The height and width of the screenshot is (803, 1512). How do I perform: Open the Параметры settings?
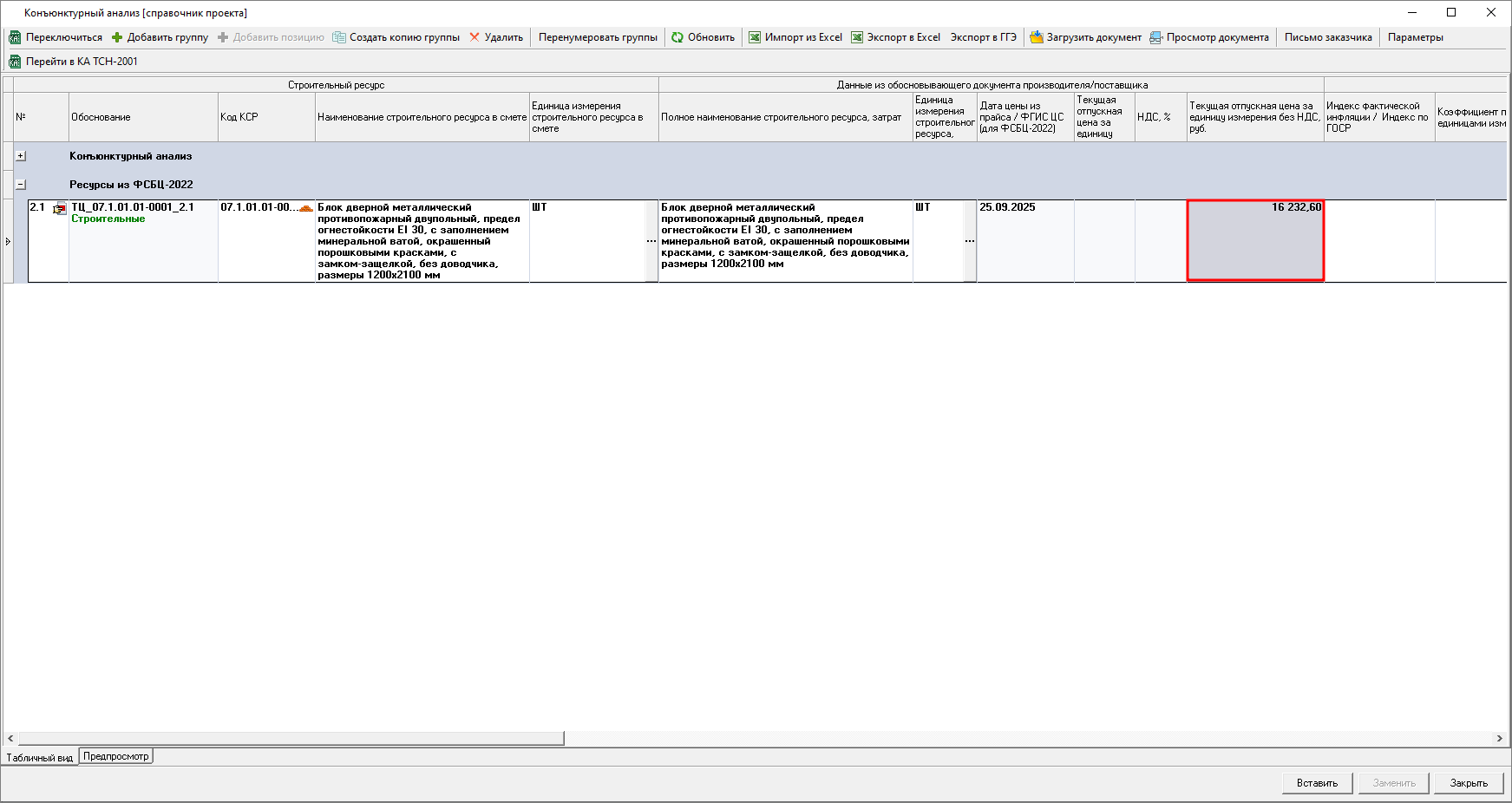click(x=1415, y=37)
